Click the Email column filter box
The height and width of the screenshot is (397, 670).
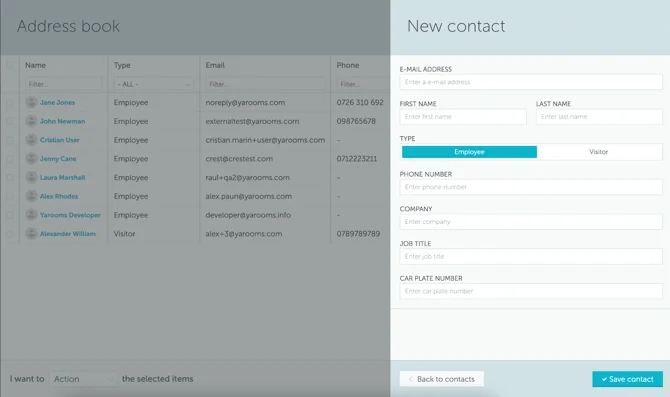click(265, 84)
